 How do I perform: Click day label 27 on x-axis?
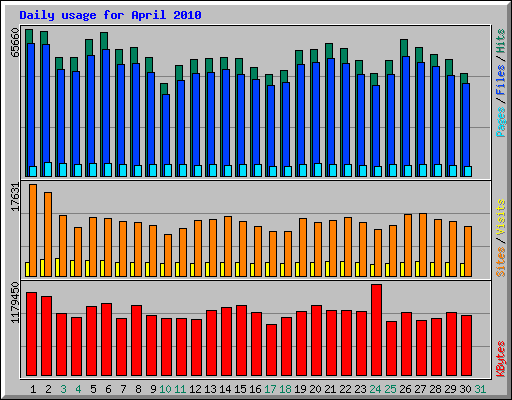420,389
